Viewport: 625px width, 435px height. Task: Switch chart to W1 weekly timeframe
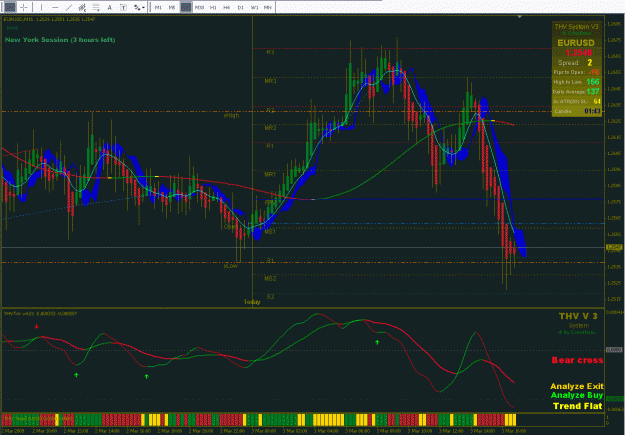click(254, 7)
